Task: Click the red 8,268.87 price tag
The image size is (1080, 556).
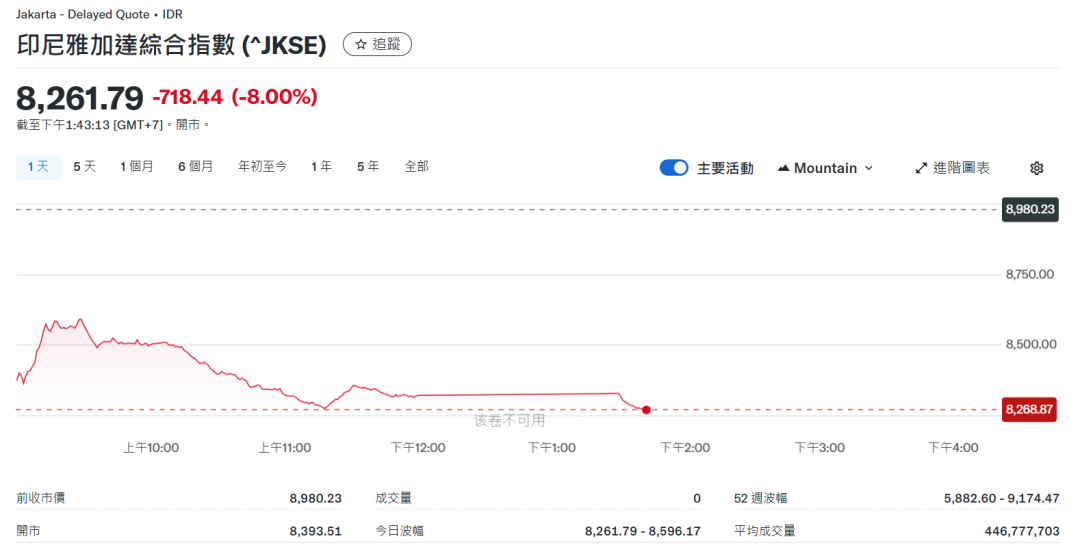Action: pos(1030,410)
